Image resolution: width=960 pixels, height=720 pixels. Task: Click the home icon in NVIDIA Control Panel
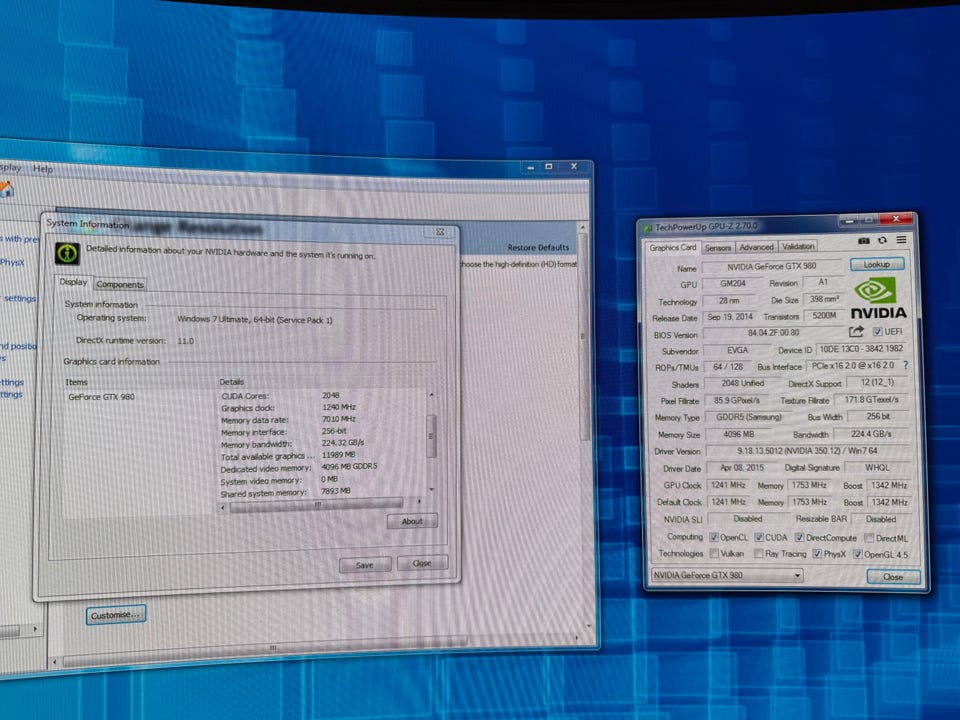tap(6, 189)
